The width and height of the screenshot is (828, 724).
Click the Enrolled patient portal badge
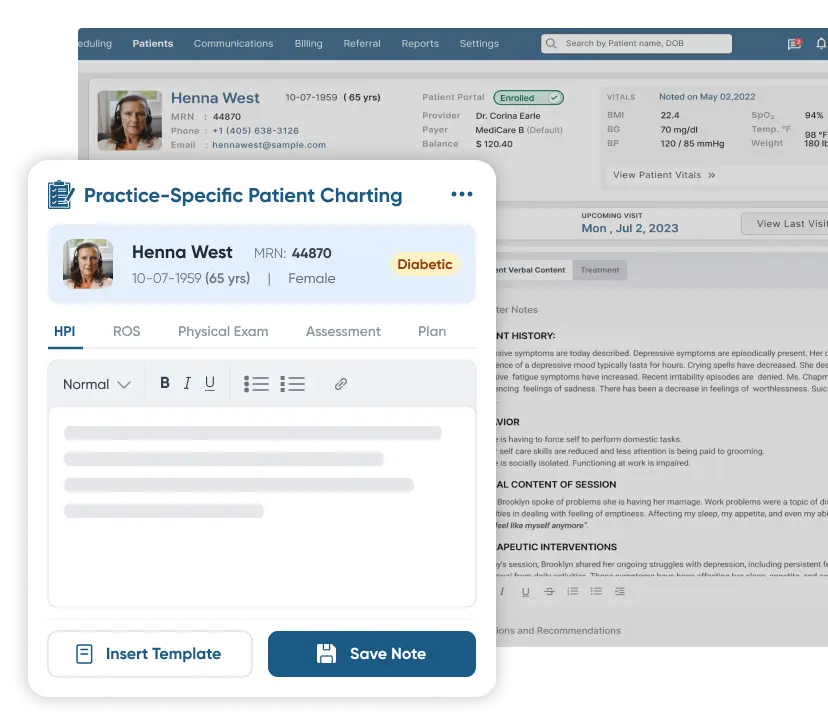[528, 98]
